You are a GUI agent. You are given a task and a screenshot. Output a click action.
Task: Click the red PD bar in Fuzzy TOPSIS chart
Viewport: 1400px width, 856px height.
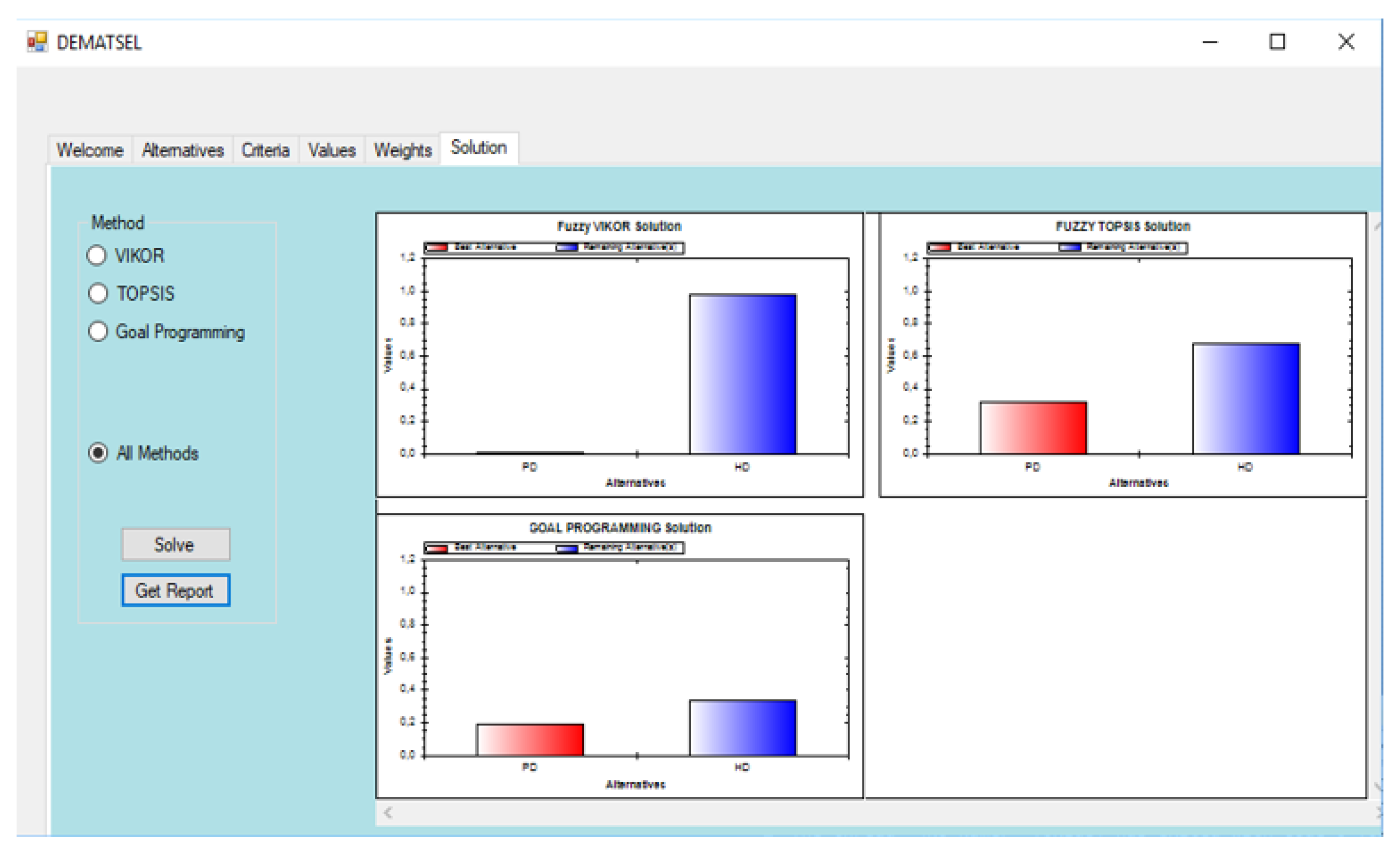[1033, 428]
